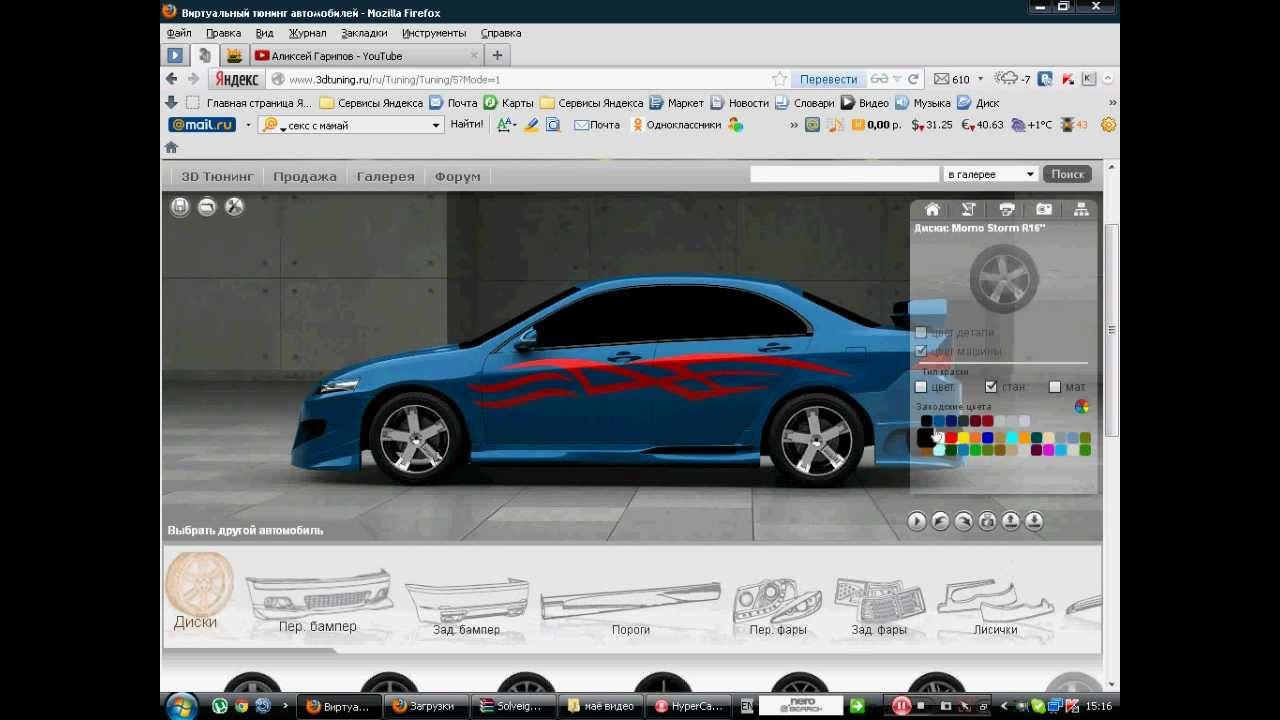The height and width of the screenshot is (720, 1280).
Task: Click the Windows Start button
Action: tap(182, 706)
